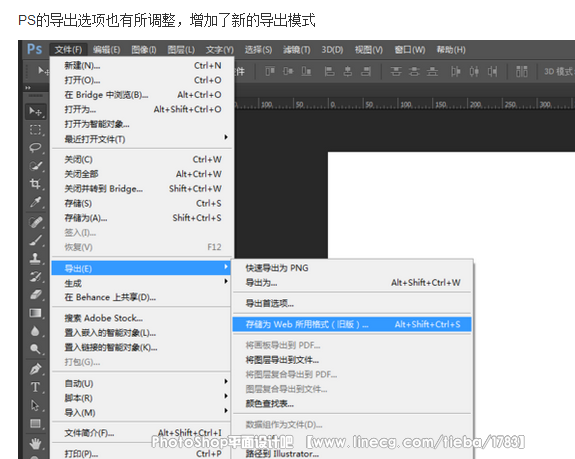Expand the 自动(U) submenu arrow
Viewport: 575px width, 459px height.
coord(226,382)
